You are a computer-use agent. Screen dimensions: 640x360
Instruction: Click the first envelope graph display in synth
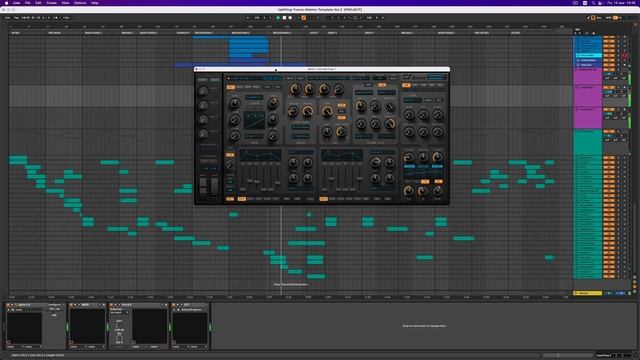click(x=260, y=155)
